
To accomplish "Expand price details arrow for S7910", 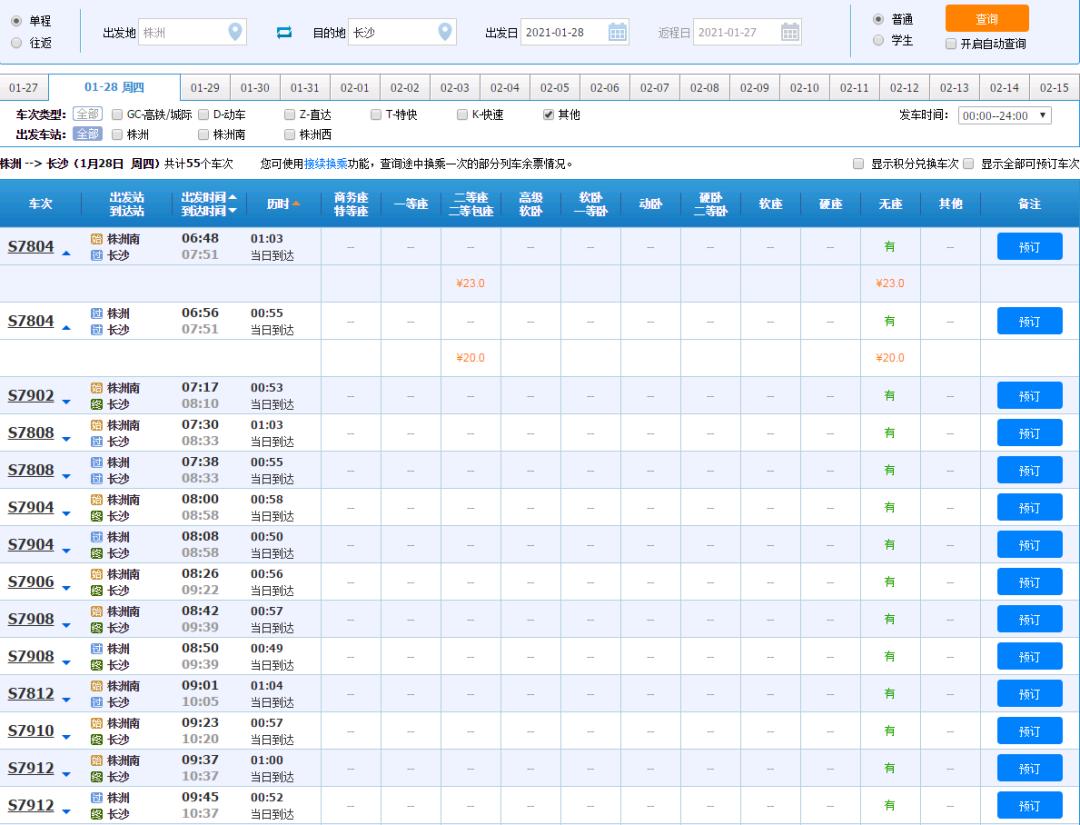I will coord(66,737).
